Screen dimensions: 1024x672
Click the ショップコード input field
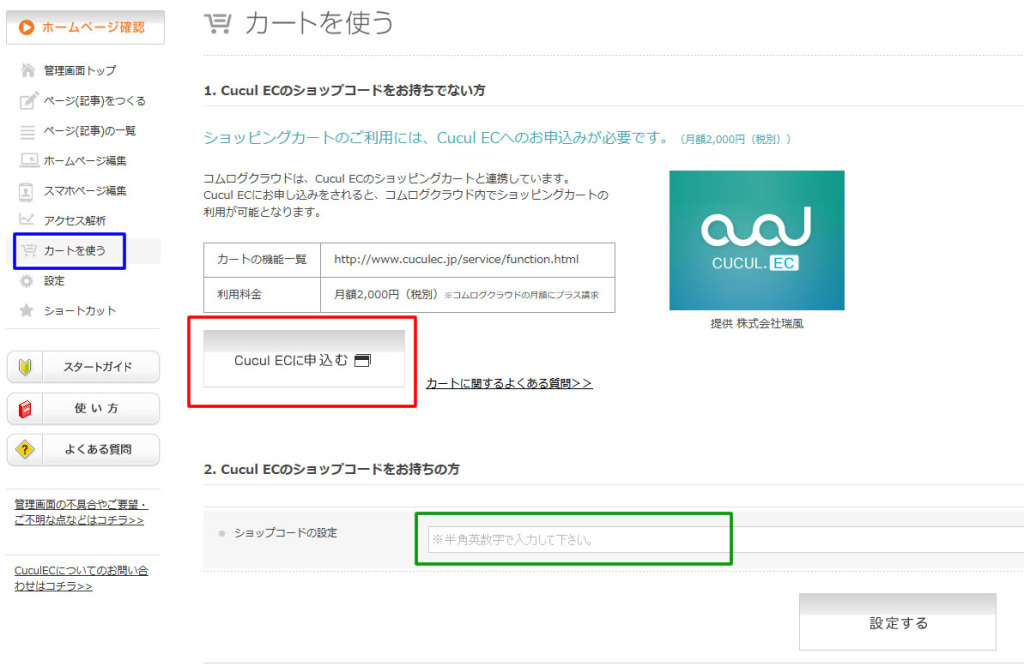click(575, 540)
